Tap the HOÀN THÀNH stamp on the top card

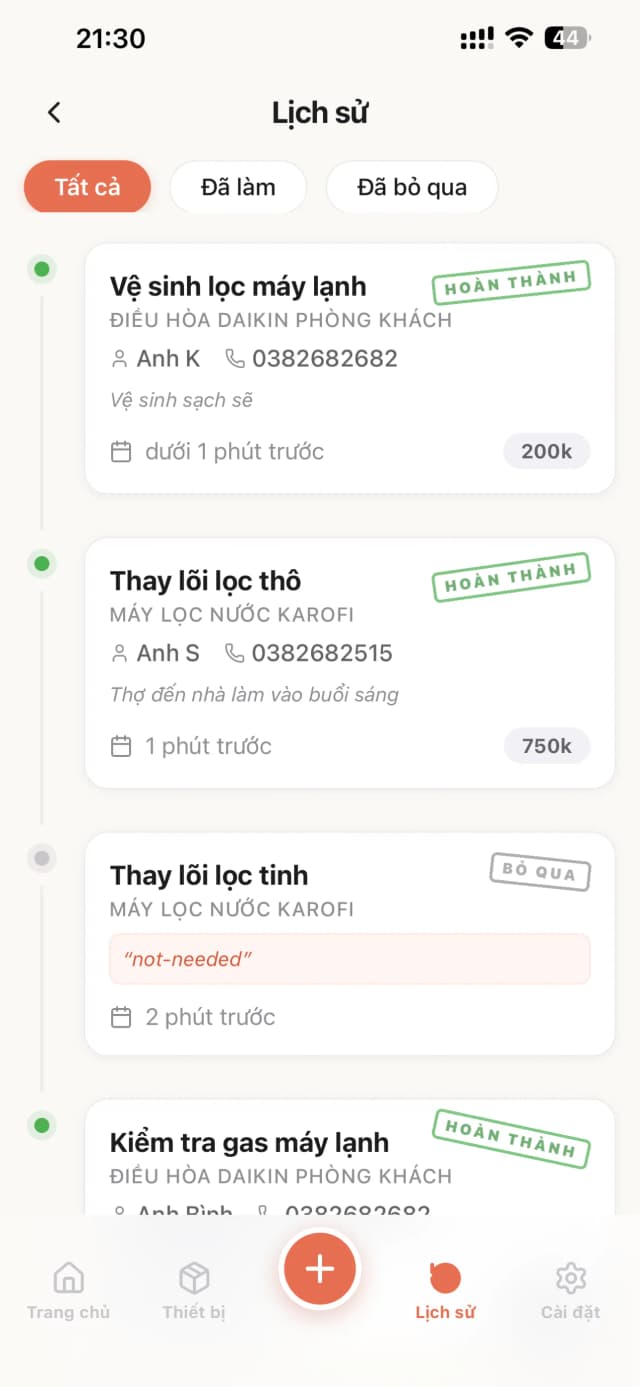(510, 279)
